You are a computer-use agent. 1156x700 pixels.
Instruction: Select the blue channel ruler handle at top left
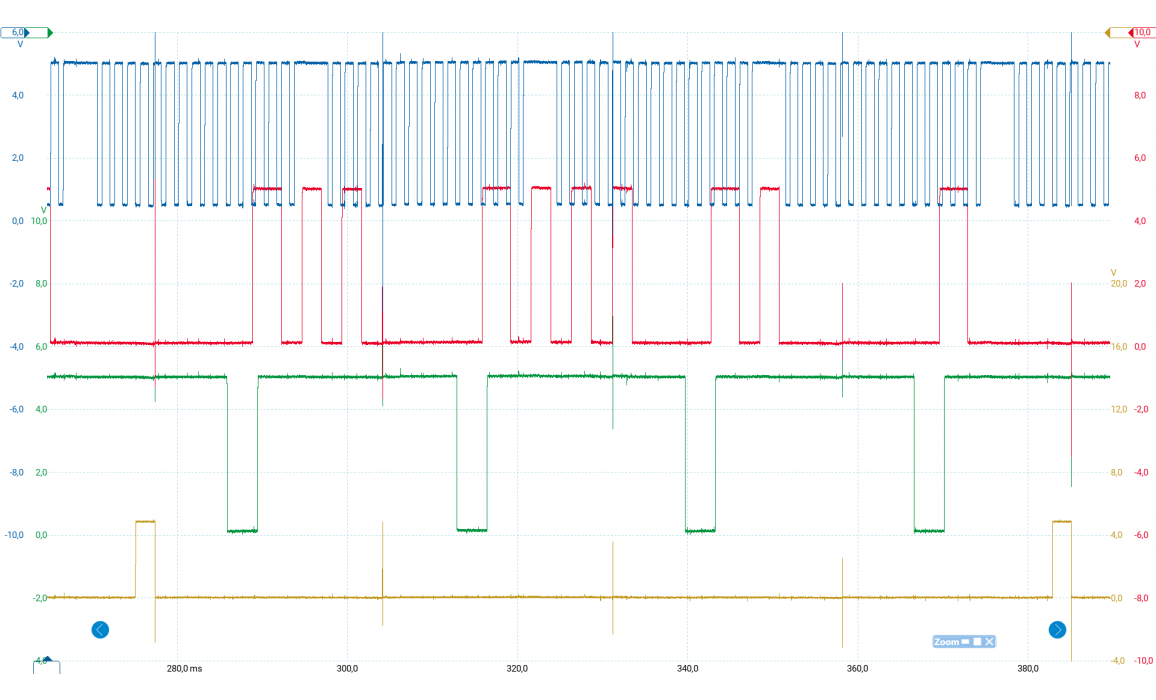[18, 33]
